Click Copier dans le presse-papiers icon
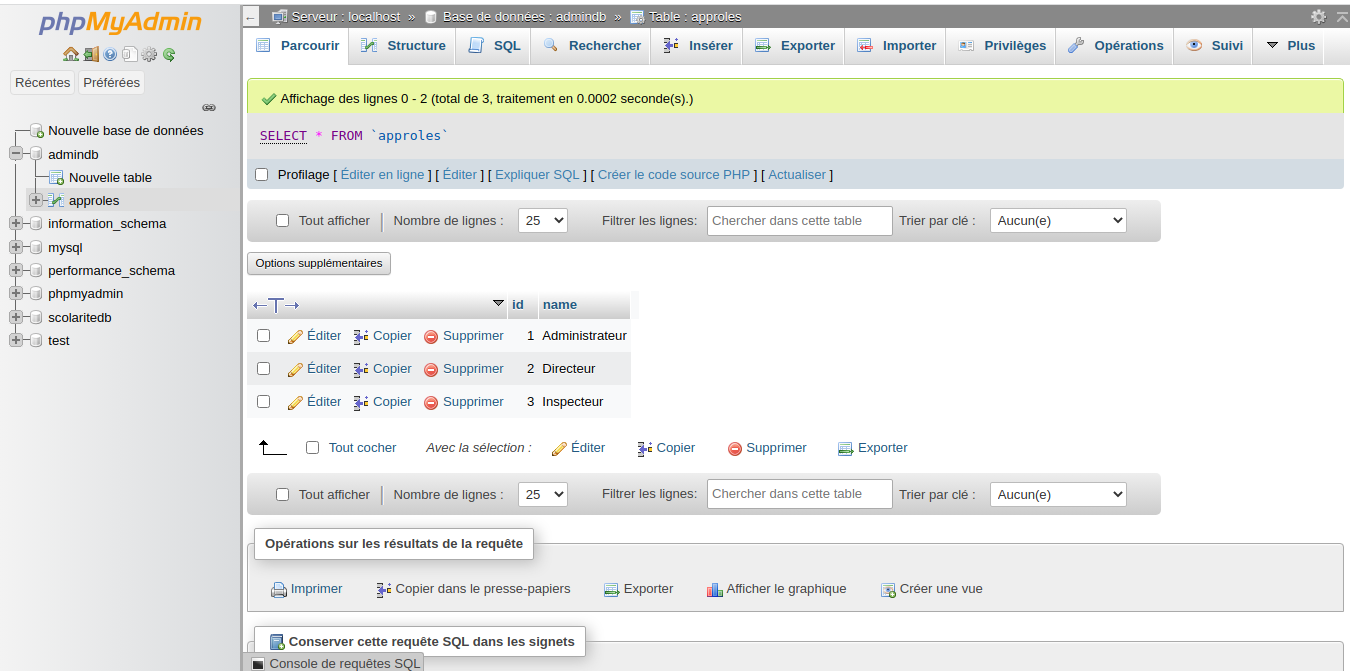This screenshot has width=1350, height=671. pos(384,590)
